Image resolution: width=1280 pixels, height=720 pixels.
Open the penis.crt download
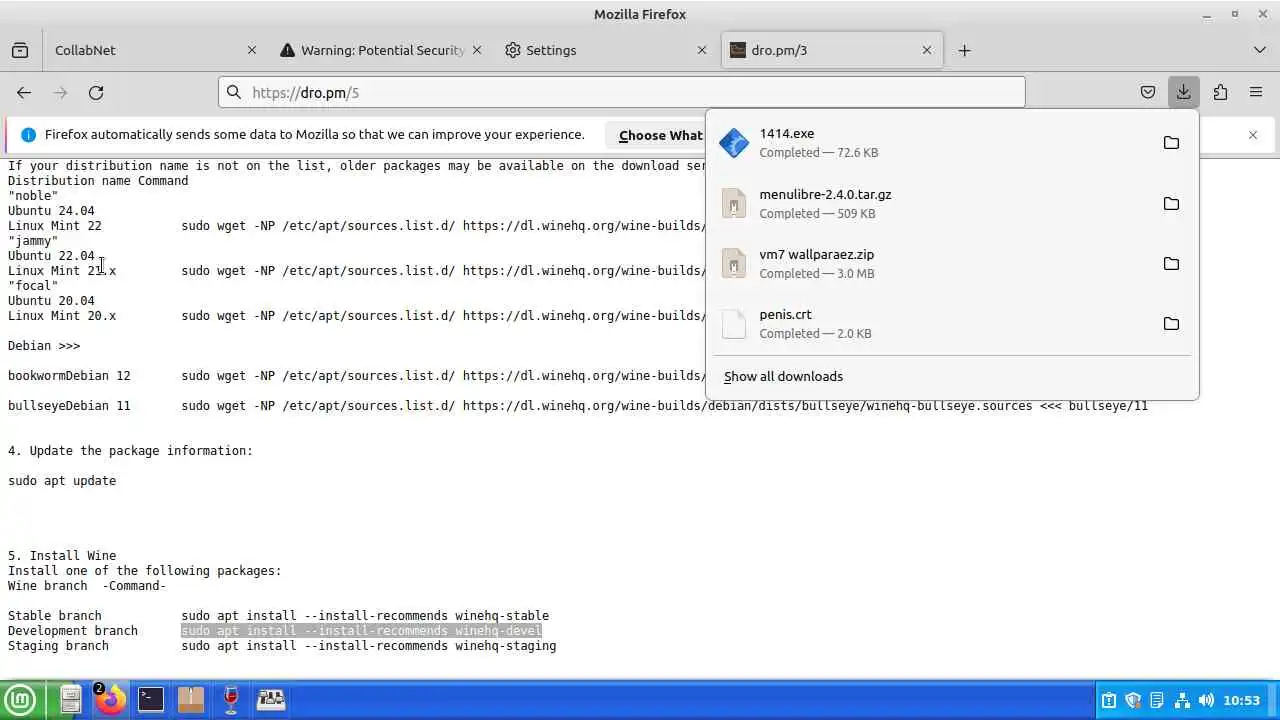coord(930,323)
